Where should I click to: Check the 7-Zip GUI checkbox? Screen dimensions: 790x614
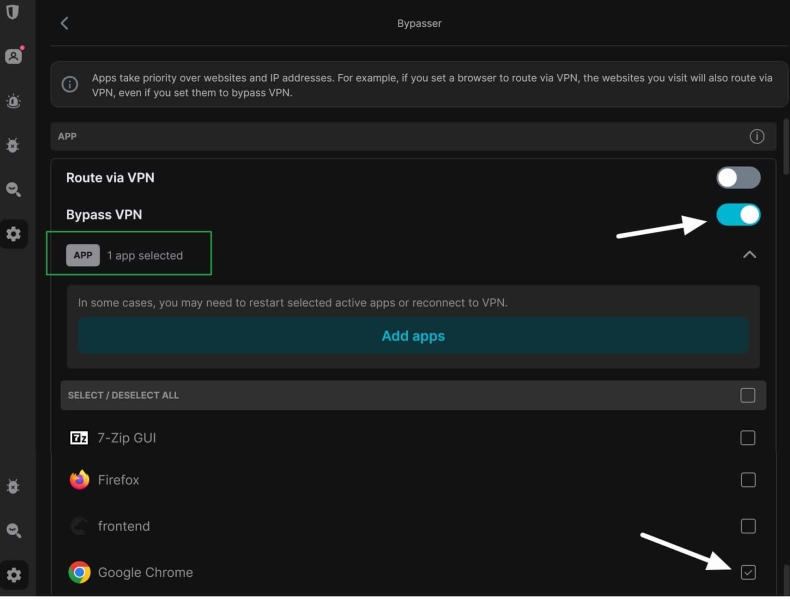tap(748, 438)
